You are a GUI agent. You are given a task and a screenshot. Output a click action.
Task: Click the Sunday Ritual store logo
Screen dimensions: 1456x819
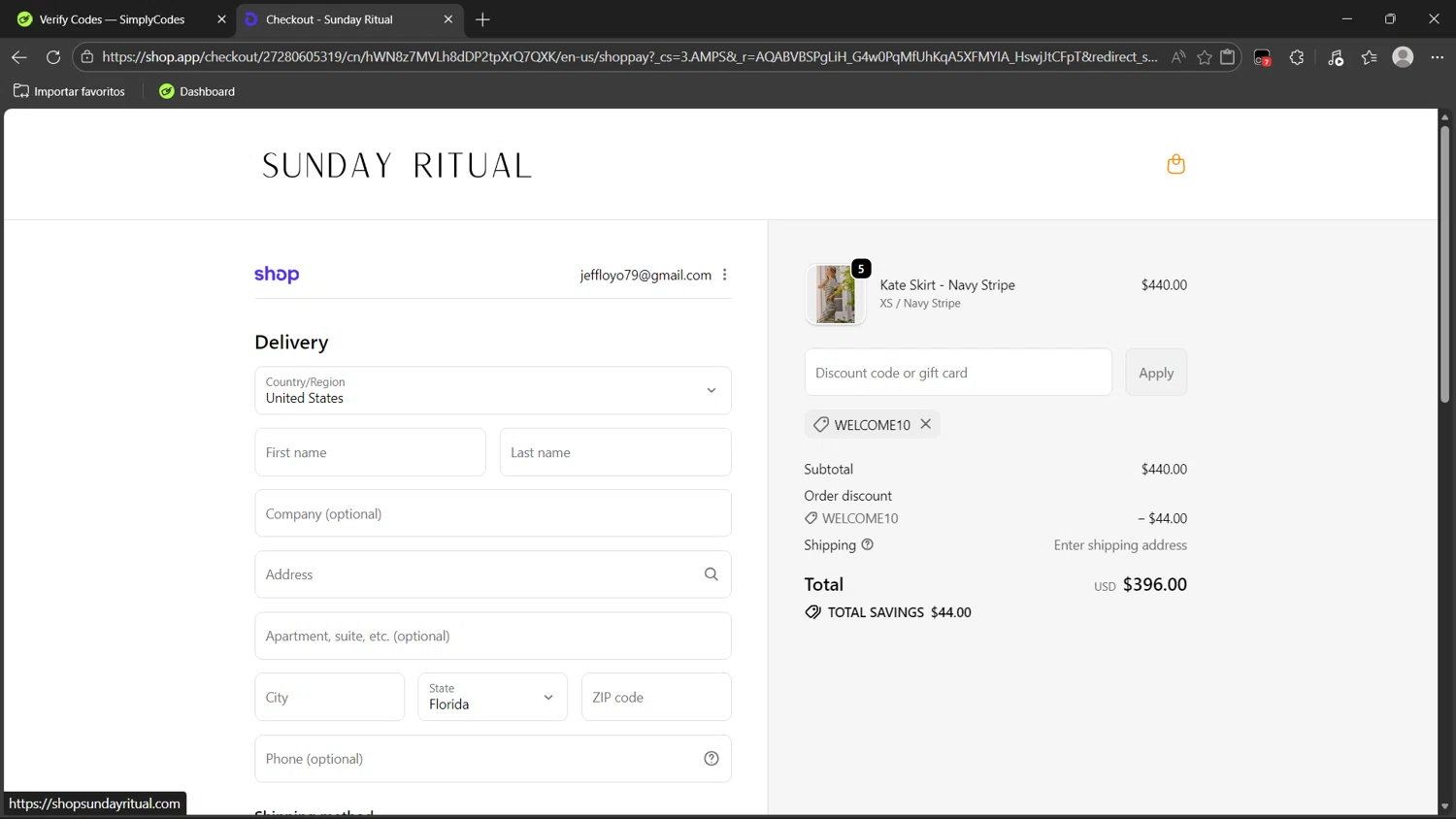pyautogui.click(x=397, y=165)
